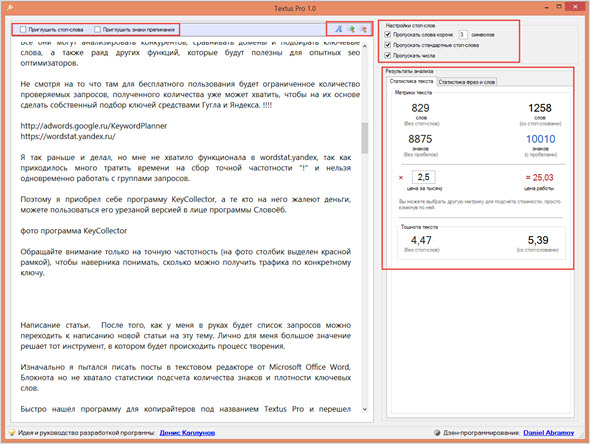The height and width of the screenshot is (444, 590).
Task: Toggle 'Приглушать знаки препинания' checkbox
Action: coord(97,29)
